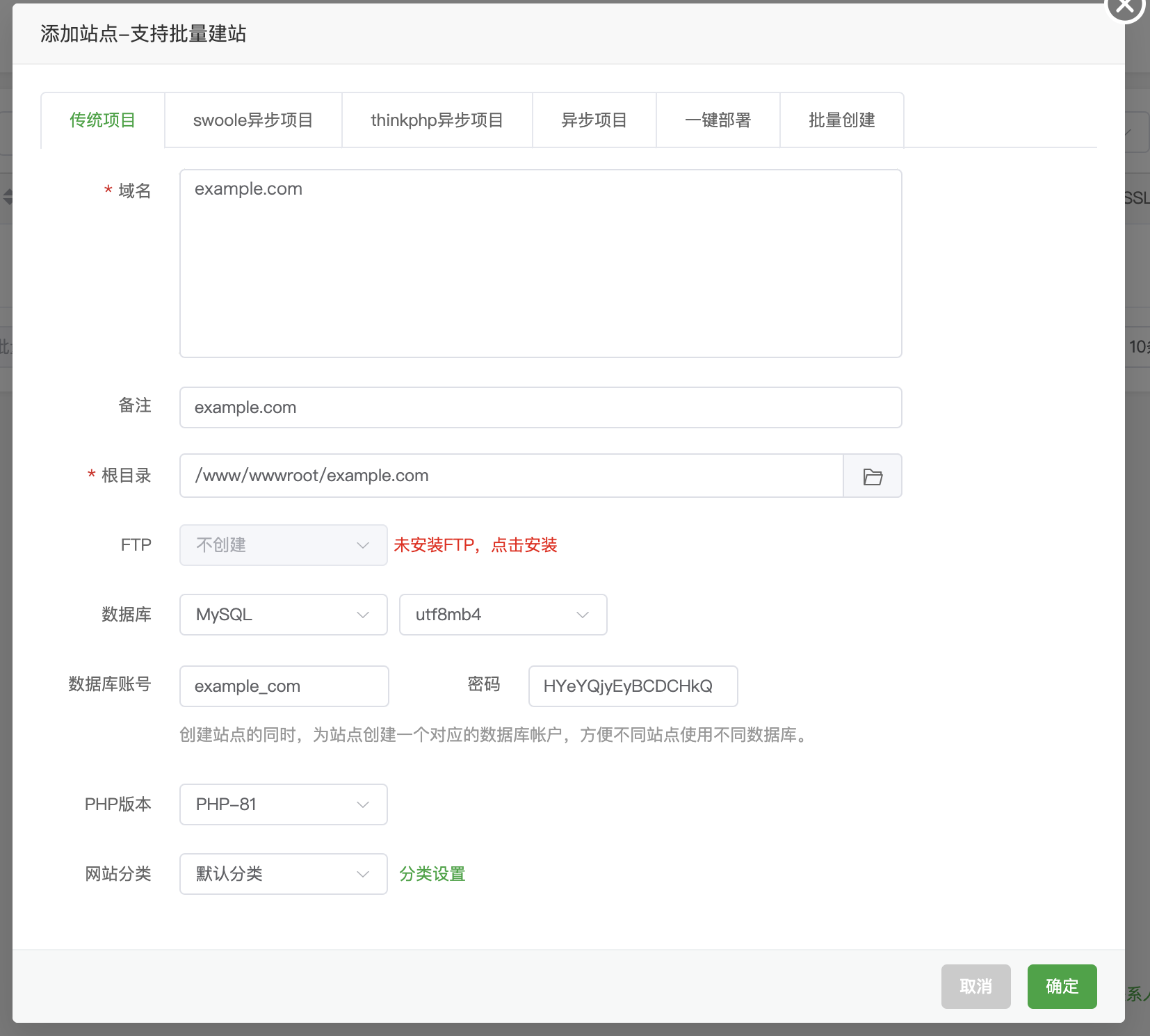The height and width of the screenshot is (1036, 1150).
Task: Open the 批量创建 tab
Action: [842, 120]
